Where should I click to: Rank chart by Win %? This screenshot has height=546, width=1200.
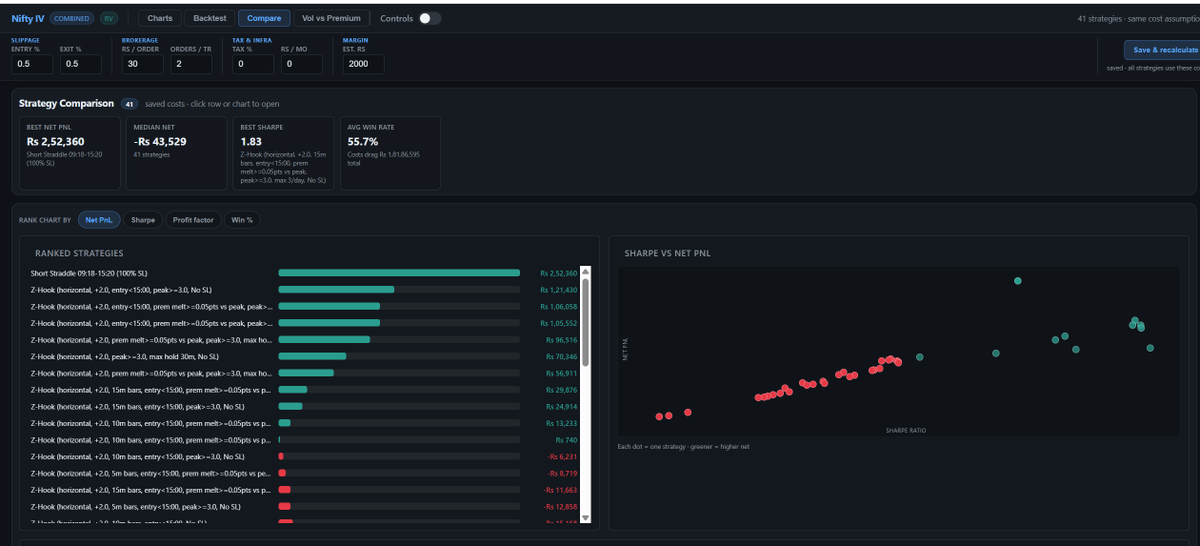tap(242, 220)
